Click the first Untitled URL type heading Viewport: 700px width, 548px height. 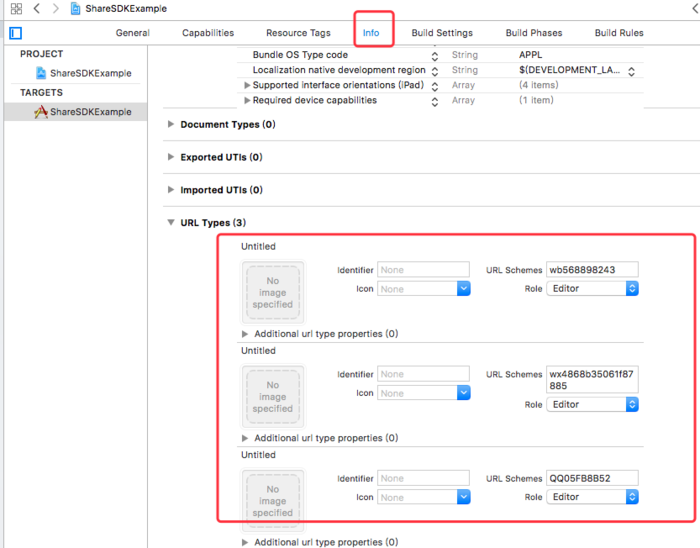click(258, 246)
